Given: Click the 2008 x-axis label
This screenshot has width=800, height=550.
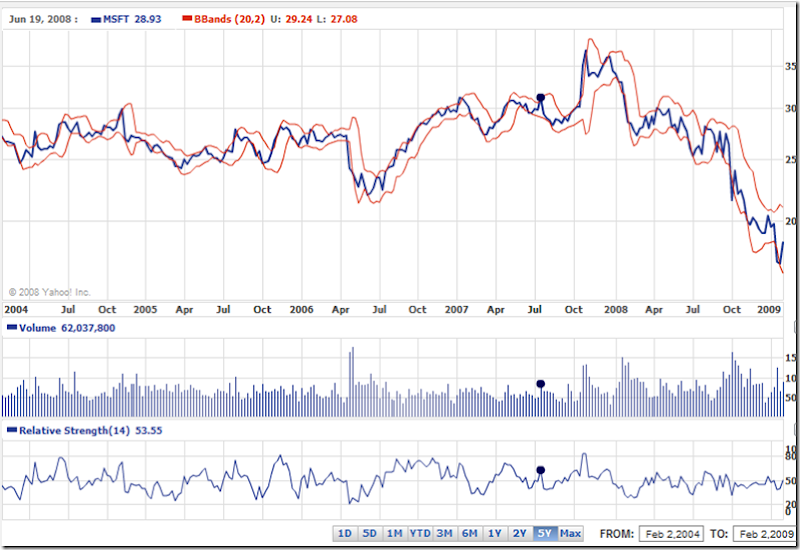Looking at the screenshot, I should [616, 310].
